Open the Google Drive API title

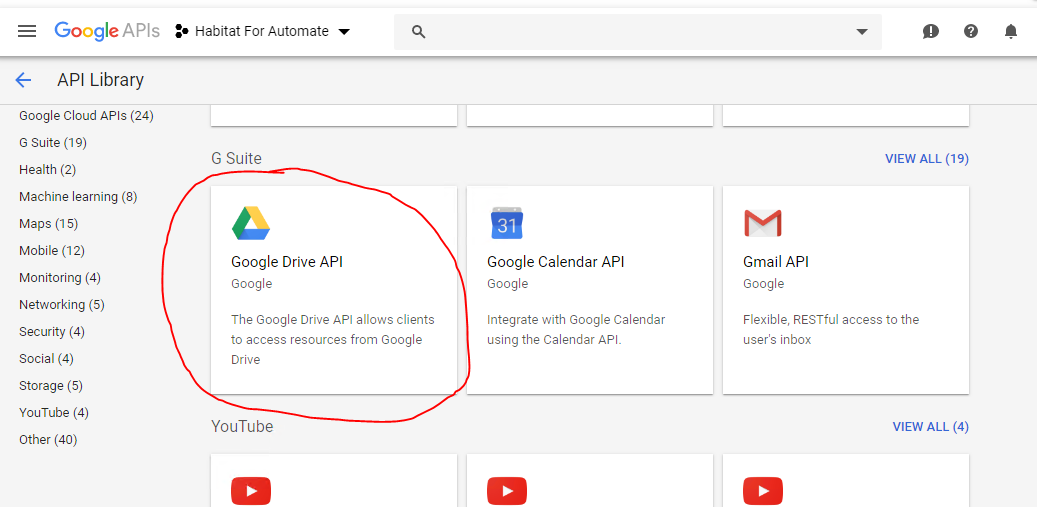pyautogui.click(x=287, y=262)
